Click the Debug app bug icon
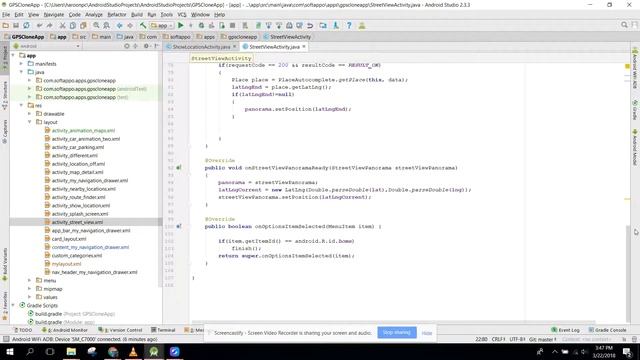The image size is (640, 360). tap(201, 25)
